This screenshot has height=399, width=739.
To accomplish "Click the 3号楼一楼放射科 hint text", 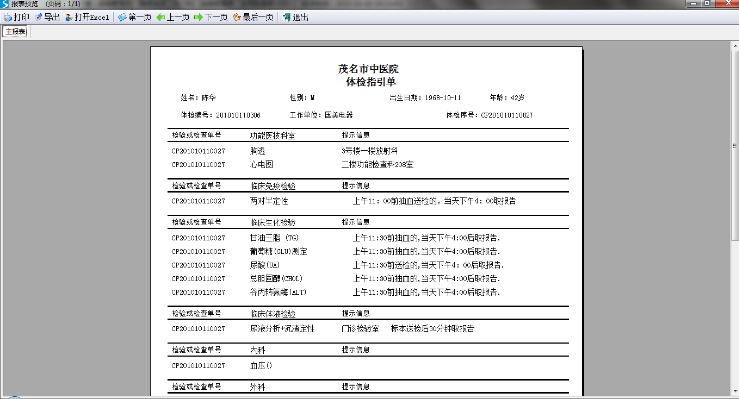I will tap(369, 151).
